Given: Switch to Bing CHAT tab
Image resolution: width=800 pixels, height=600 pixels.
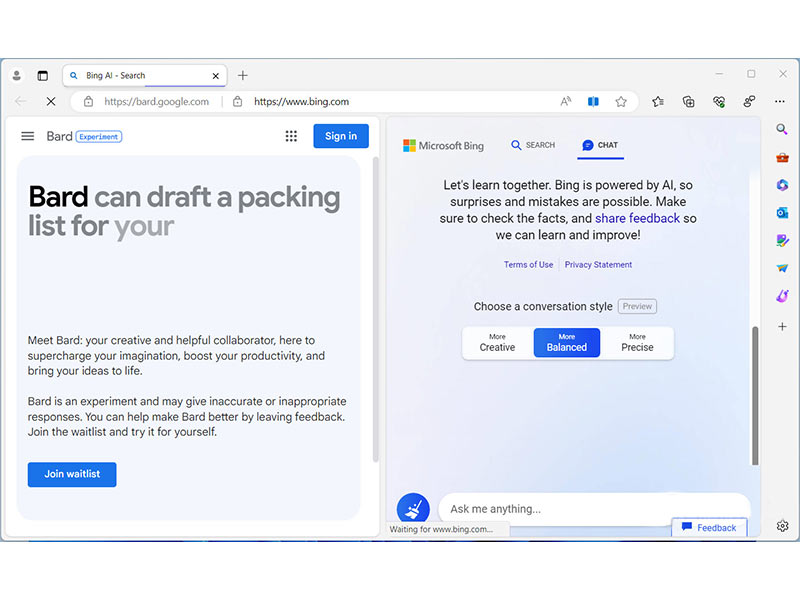Looking at the screenshot, I should pos(601,145).
